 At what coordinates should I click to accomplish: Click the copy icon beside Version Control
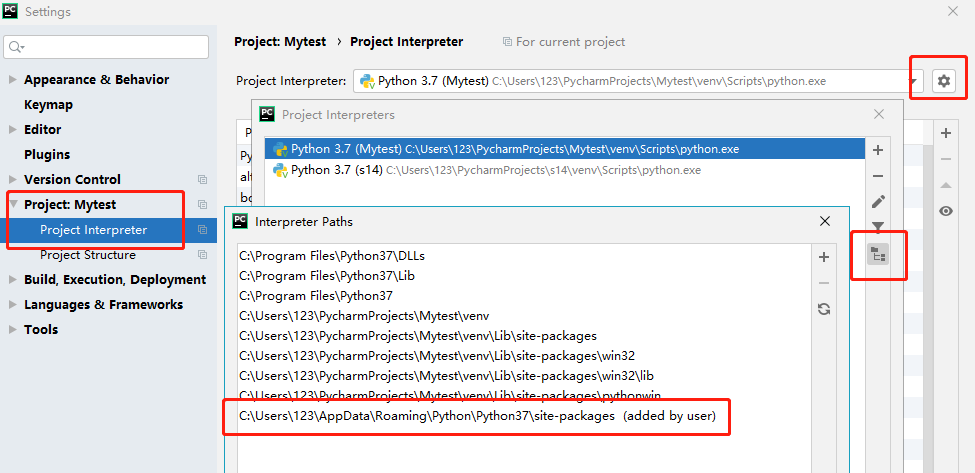click(202, 180)
